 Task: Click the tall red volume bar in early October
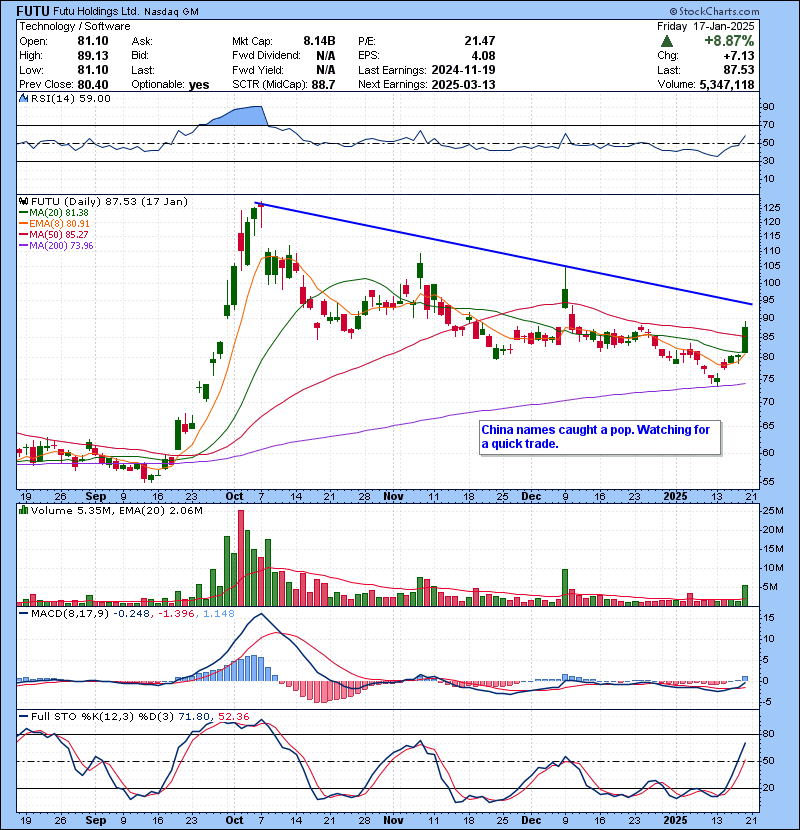pyautogui.click(x=241, y=558)
